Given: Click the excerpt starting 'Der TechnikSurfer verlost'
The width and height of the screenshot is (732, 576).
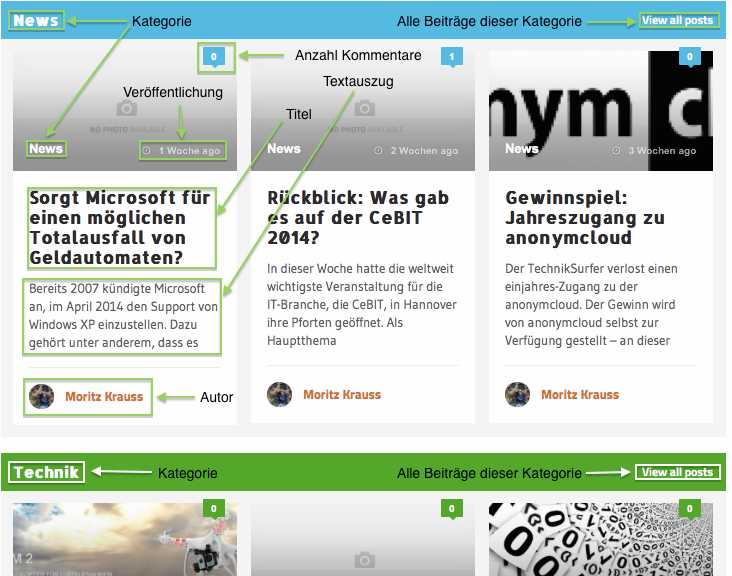Looking at the screenshot, I should [591, 305].
